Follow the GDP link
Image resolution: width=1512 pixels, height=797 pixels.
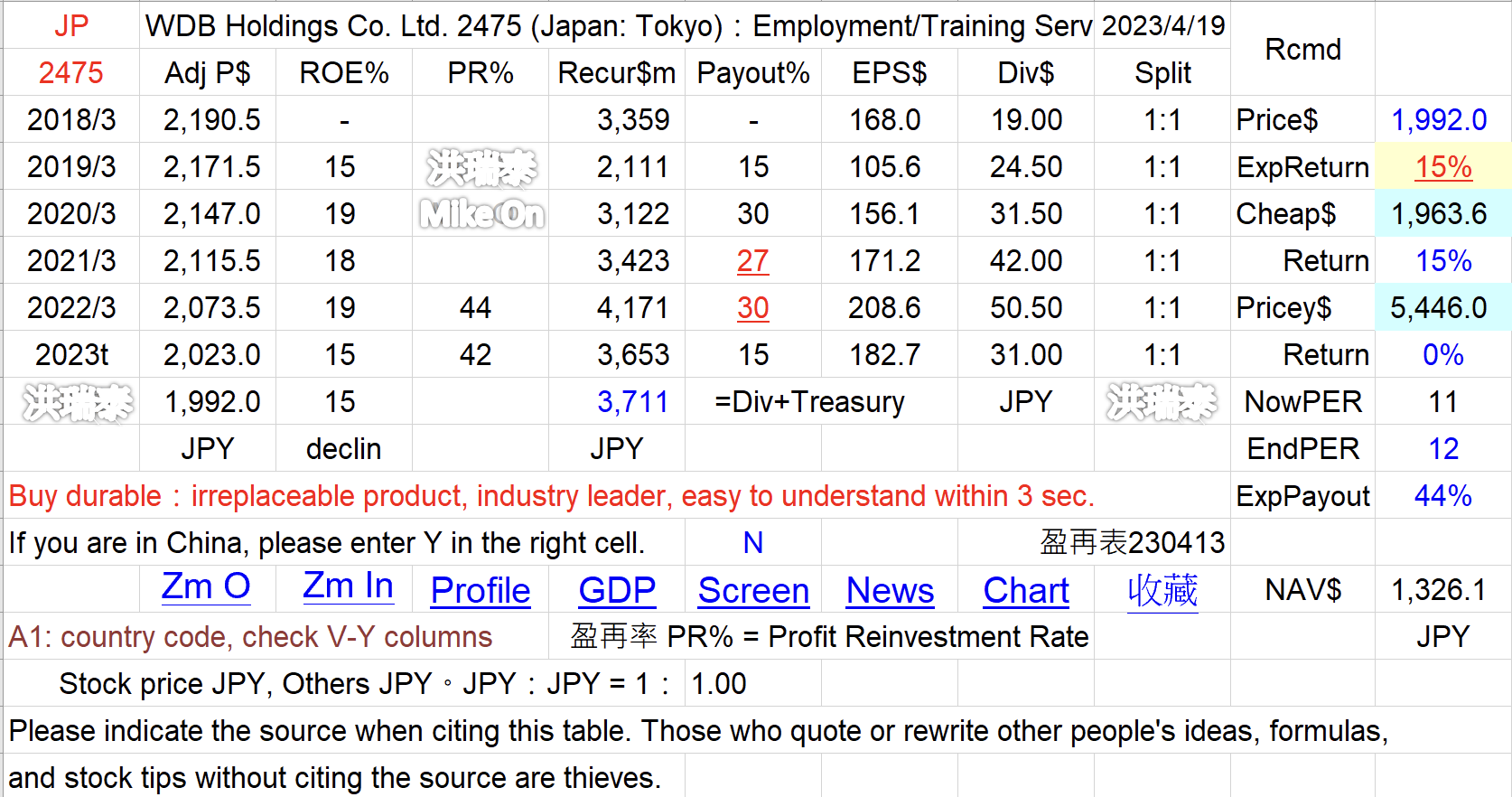pos(617,591)
